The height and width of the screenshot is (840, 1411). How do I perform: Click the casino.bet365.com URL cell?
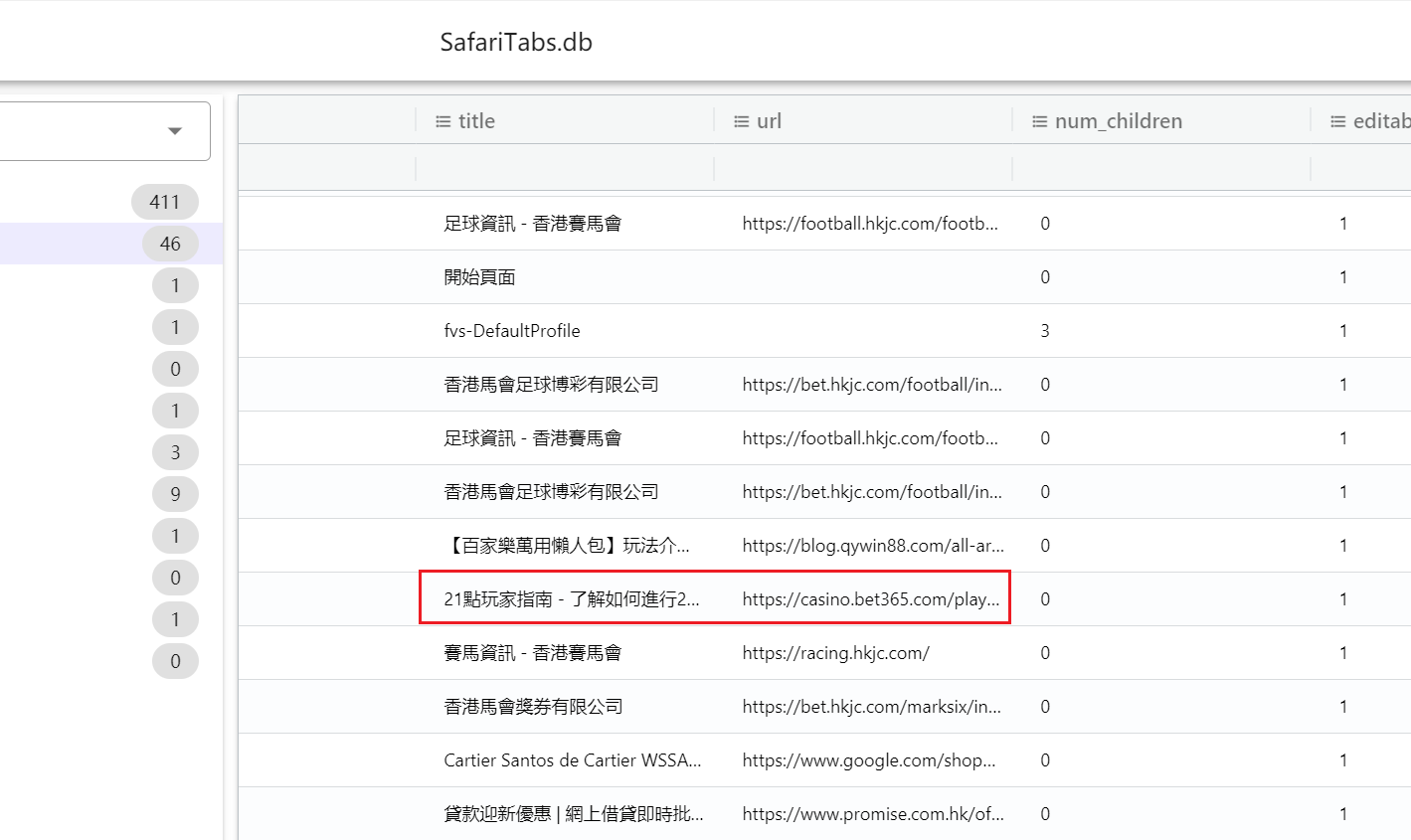(871, 599)
